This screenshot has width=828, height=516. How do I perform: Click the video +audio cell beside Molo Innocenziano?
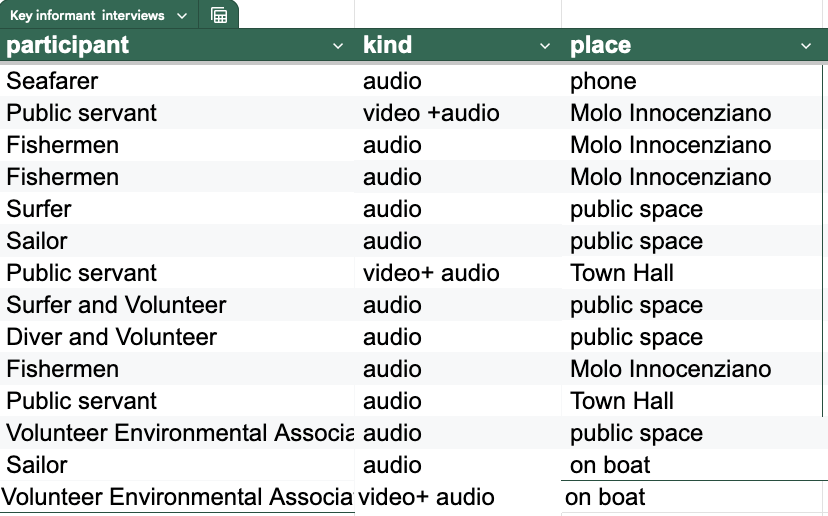(x=431, y=113)
